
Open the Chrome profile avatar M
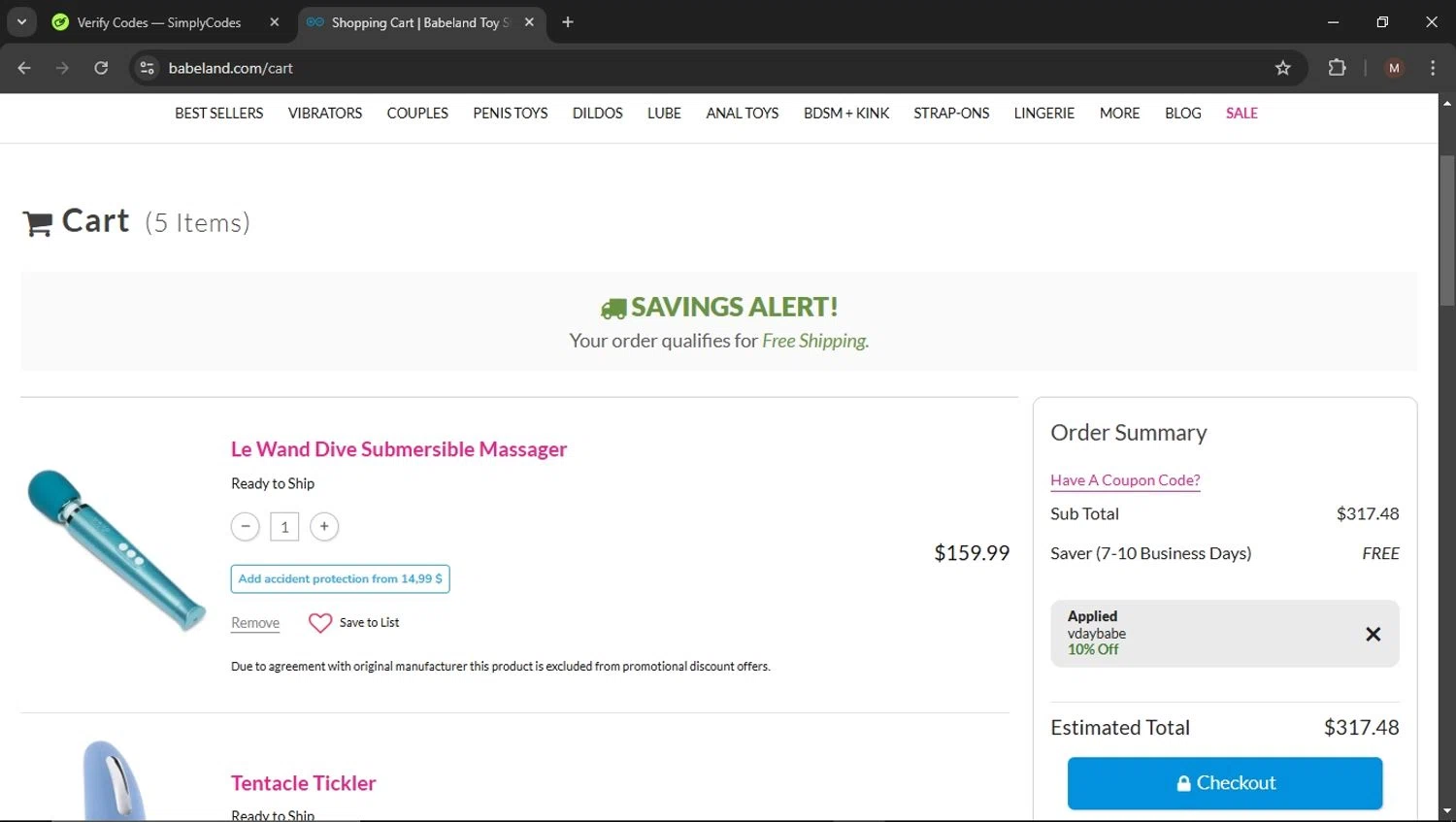click(1394, 68)
